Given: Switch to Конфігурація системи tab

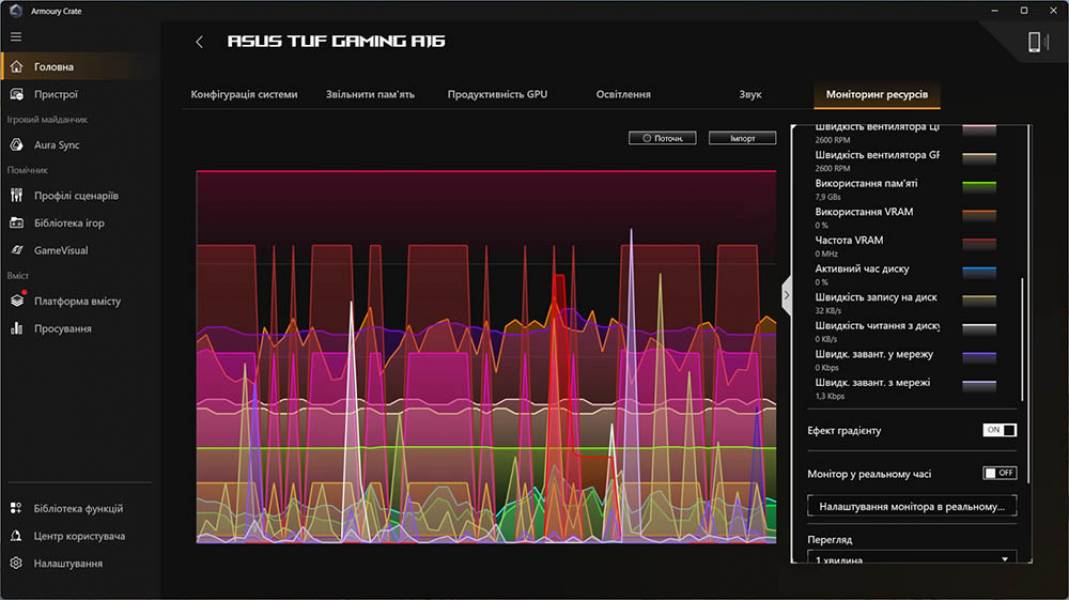Looking at the screenshot, I should point(244,94).
